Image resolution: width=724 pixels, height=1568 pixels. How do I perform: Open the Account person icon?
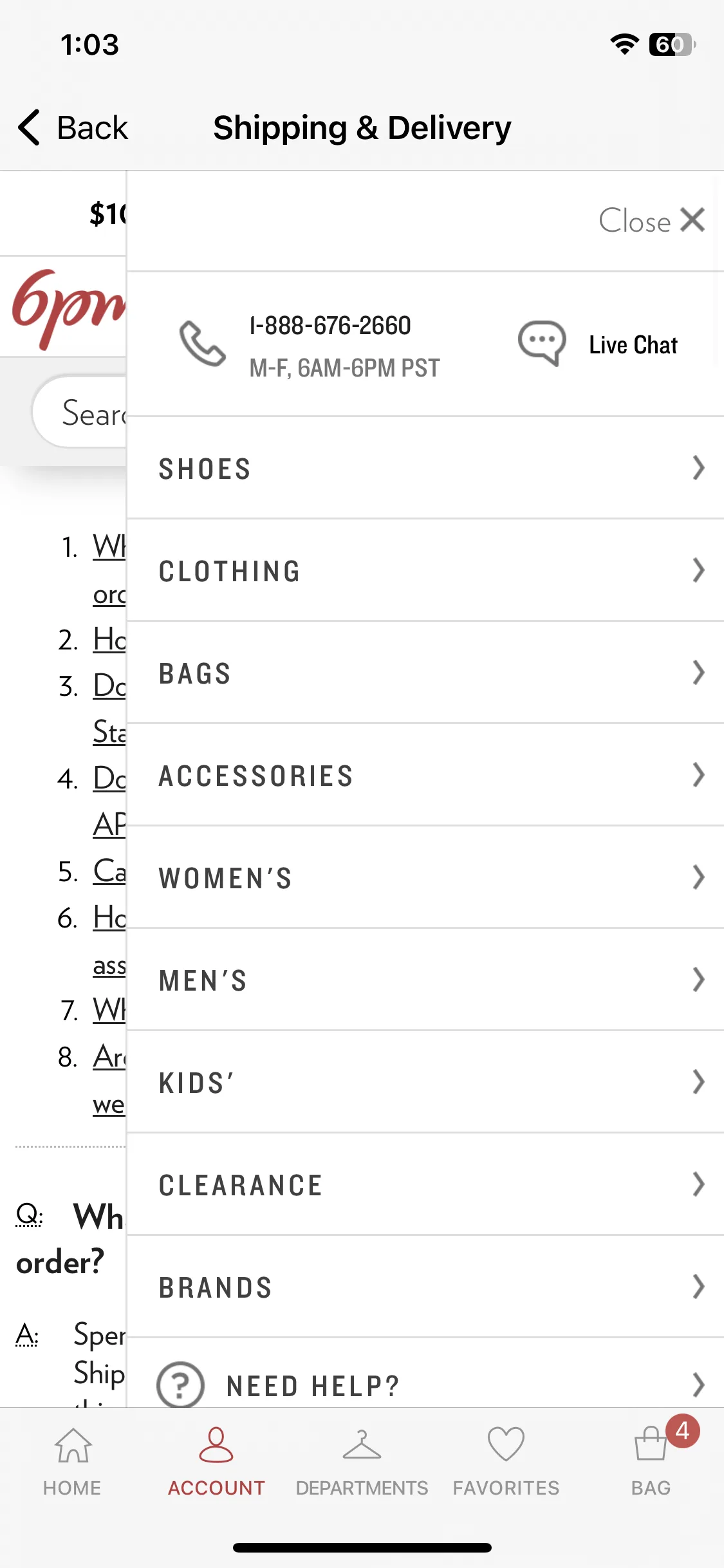point(216,1444)
